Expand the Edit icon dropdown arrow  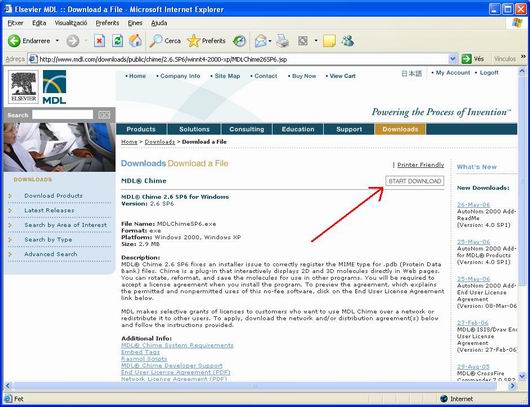(316, 41)
